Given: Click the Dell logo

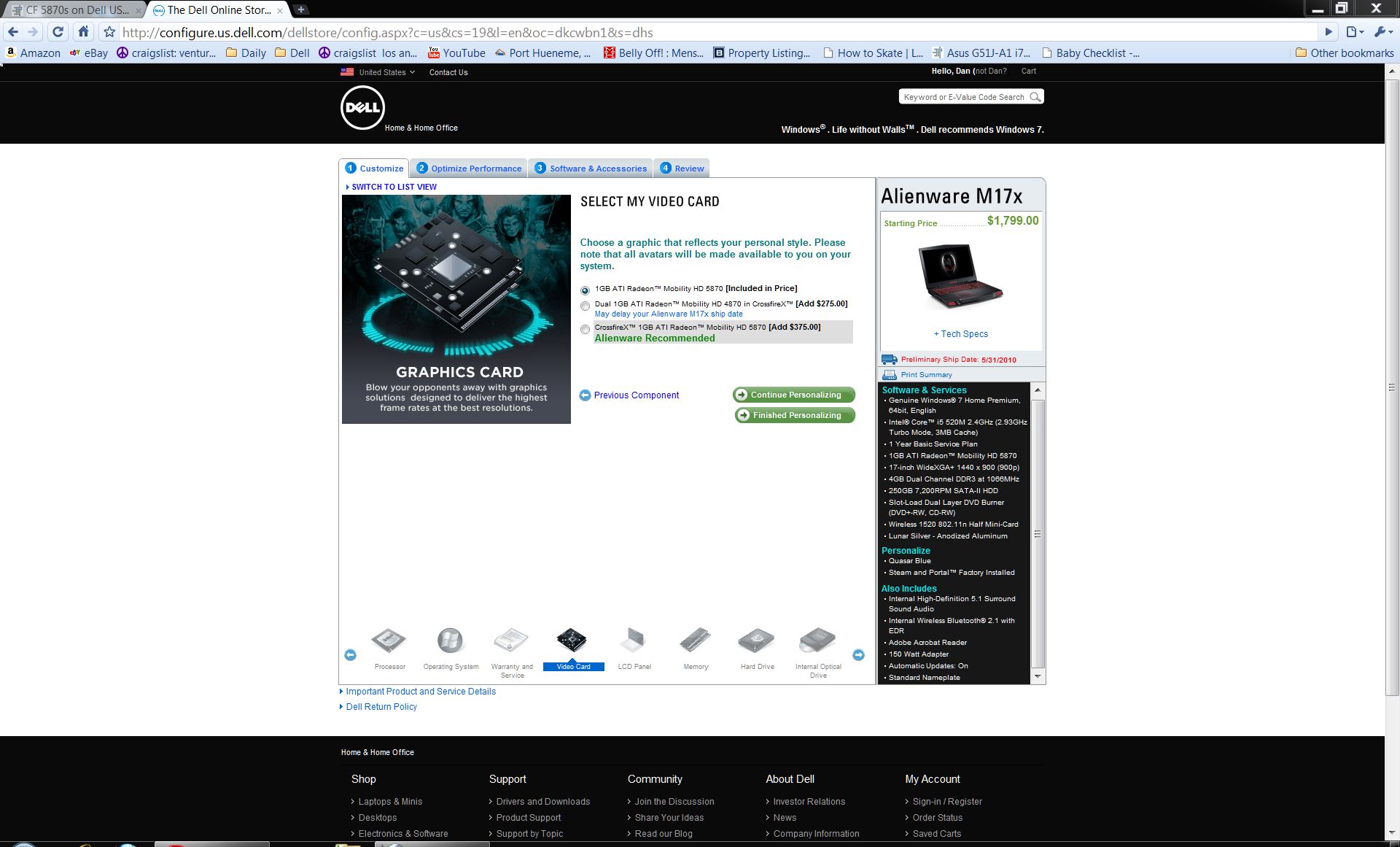Looking at the screenshot, I should (362, 108).
